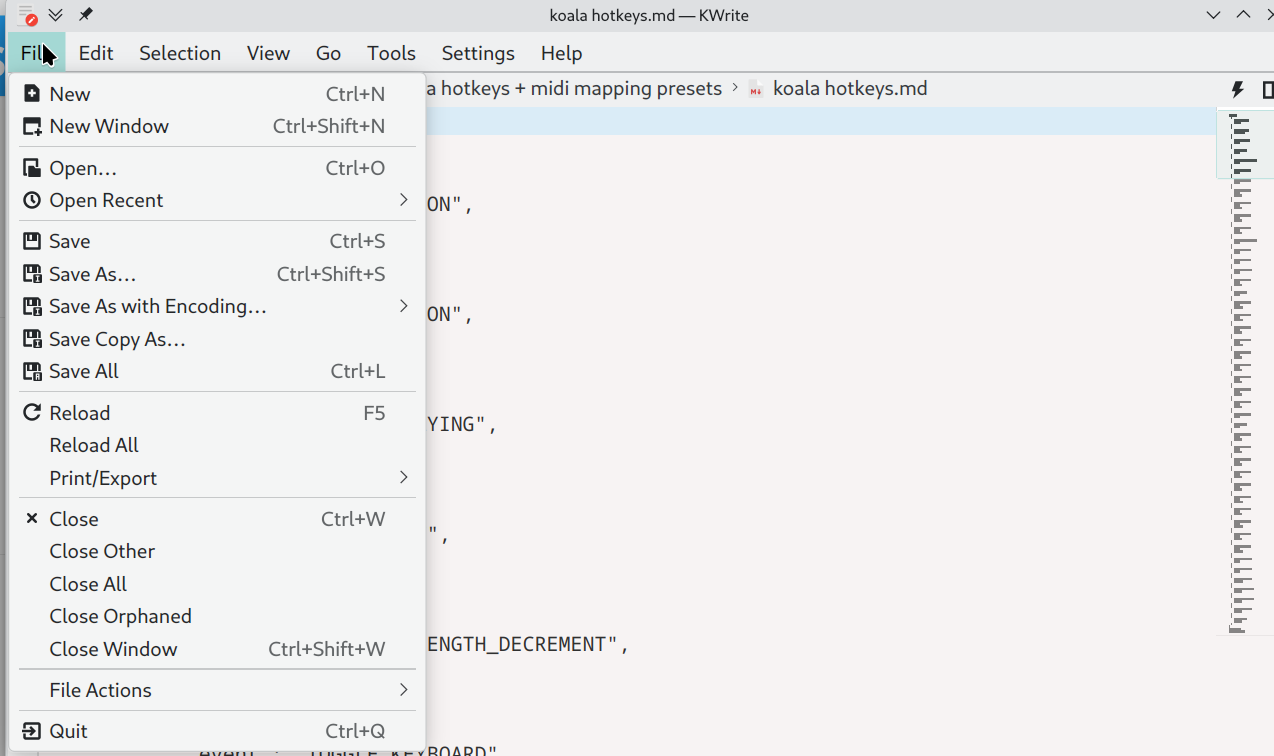1274x756 pixels.
Task: Open the Selection menu
Action: 180,53
